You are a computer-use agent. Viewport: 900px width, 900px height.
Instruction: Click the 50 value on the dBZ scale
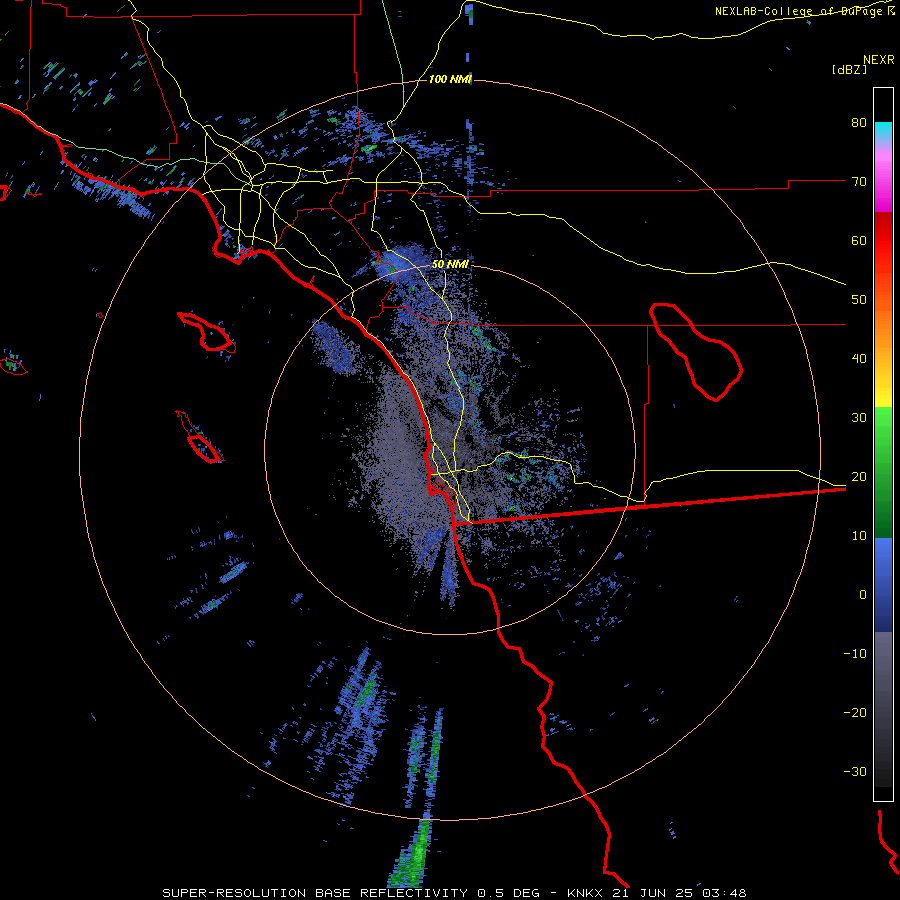(x=859, y=300)
